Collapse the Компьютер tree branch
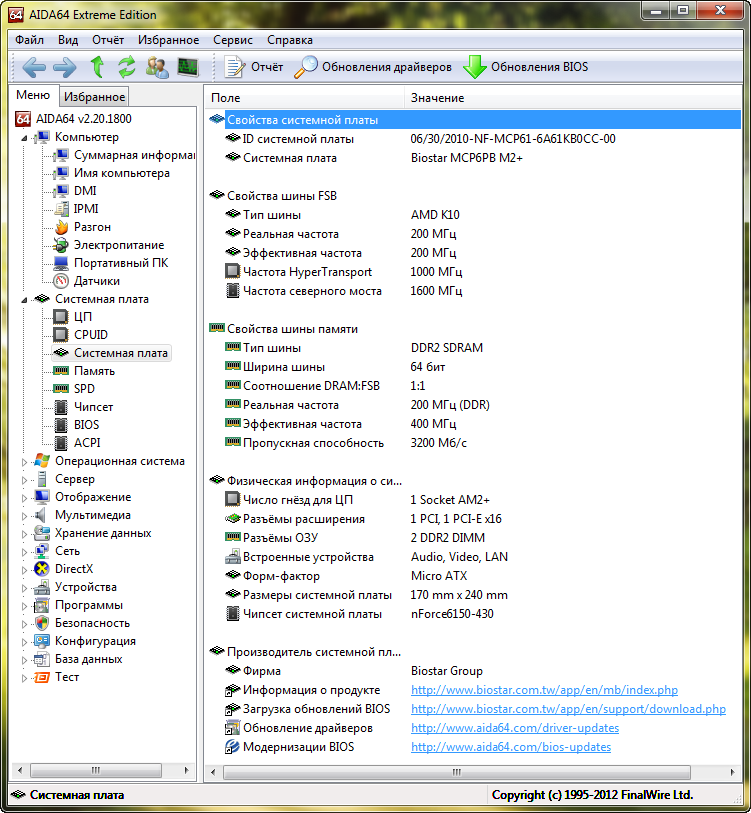751x813 pixels. coord(24,138)
